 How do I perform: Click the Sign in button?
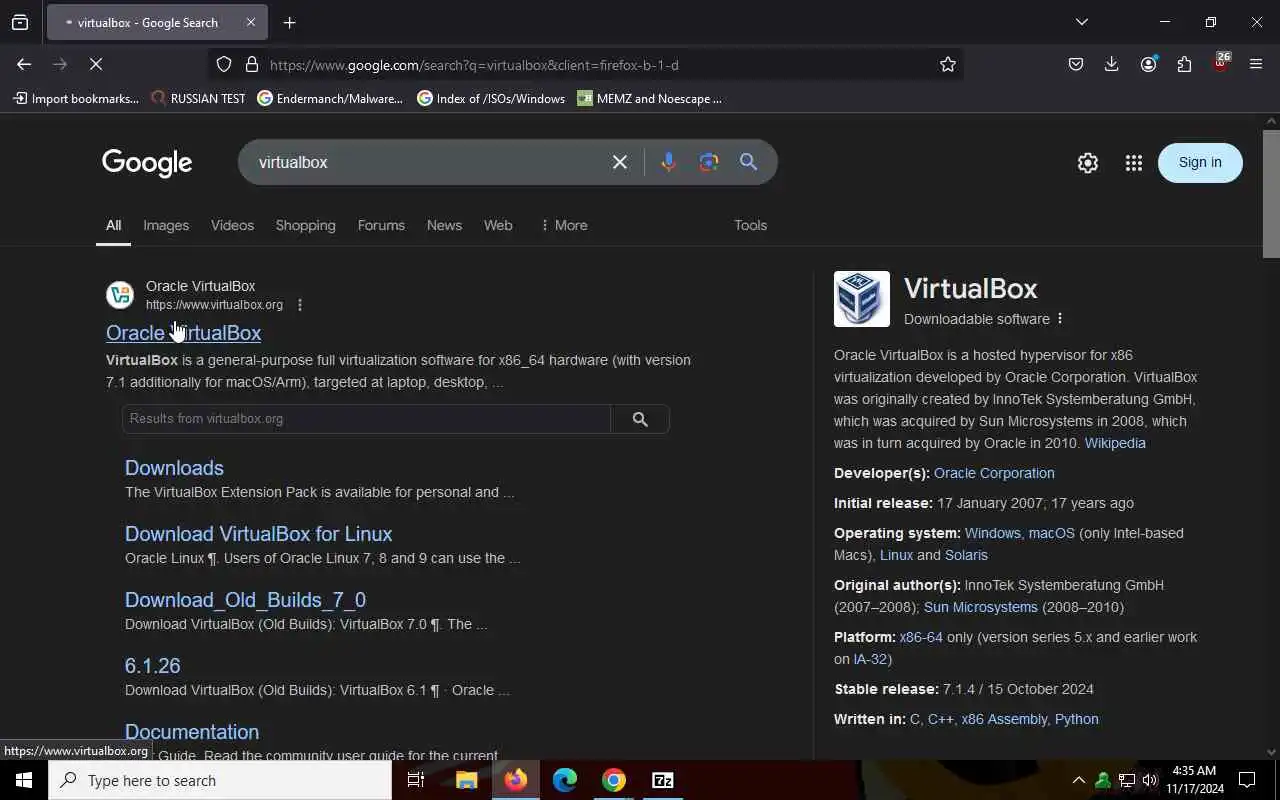[x=1200, y=162]
